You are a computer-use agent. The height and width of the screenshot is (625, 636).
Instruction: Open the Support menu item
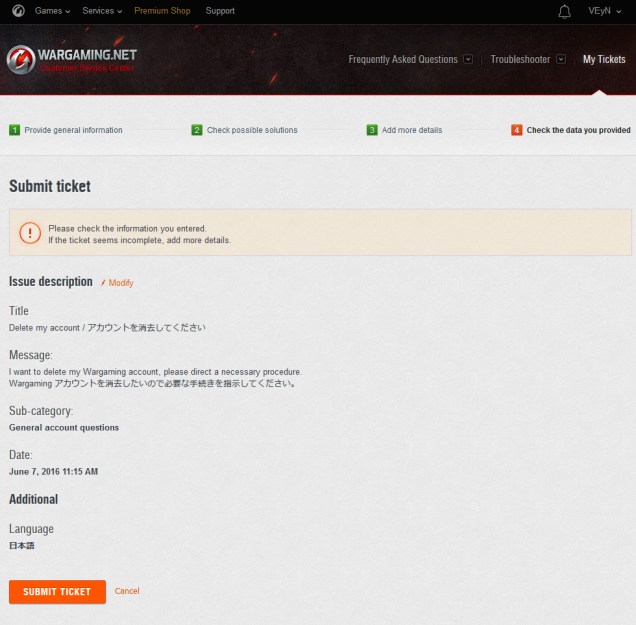[220, 11]
